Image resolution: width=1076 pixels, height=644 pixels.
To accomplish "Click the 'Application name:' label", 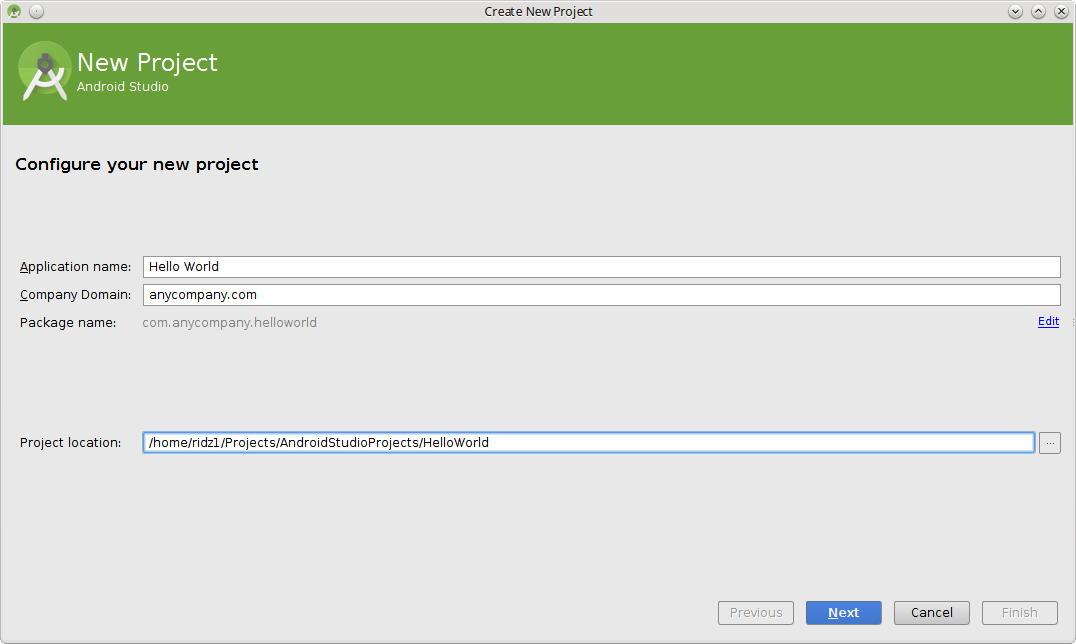I will point(75,266).
